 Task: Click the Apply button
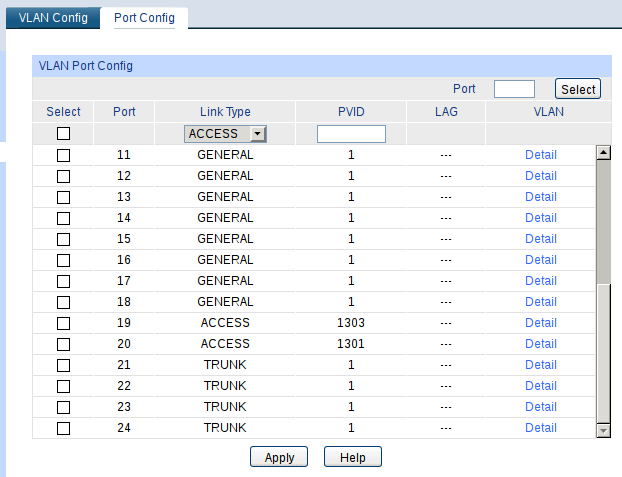[x=279, y=457]
